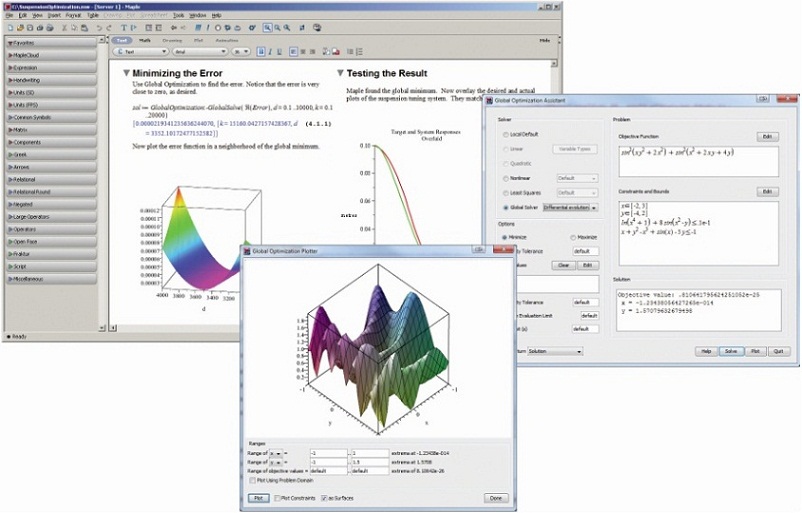Insert plain text with the T toolbar icon

pos(124,28)
